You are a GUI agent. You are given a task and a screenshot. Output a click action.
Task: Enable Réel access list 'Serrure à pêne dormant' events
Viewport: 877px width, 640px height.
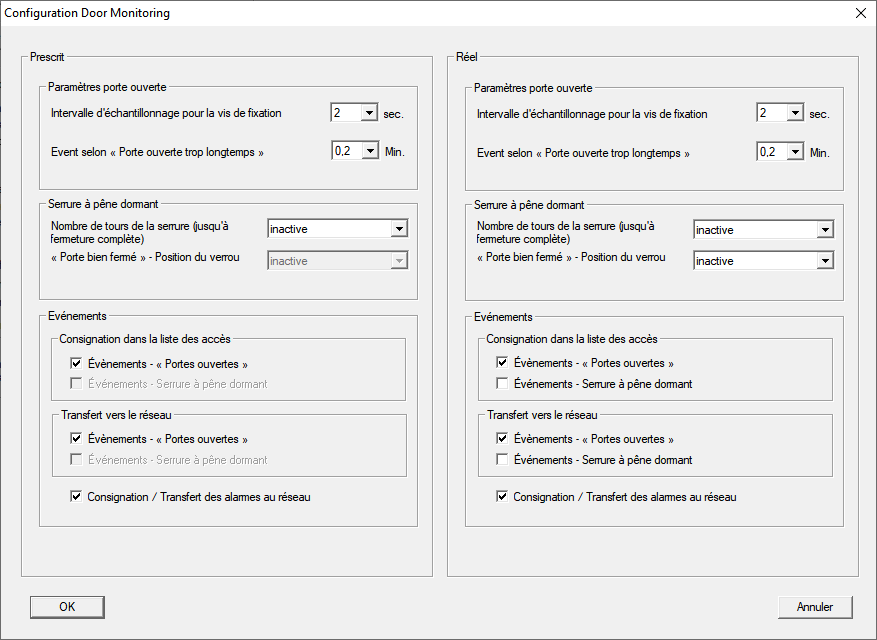coord(503,384)
